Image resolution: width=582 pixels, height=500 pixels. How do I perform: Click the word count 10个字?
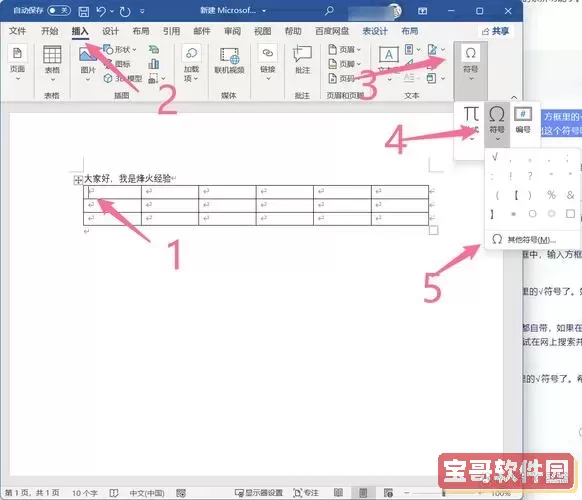tap(85, 493)
